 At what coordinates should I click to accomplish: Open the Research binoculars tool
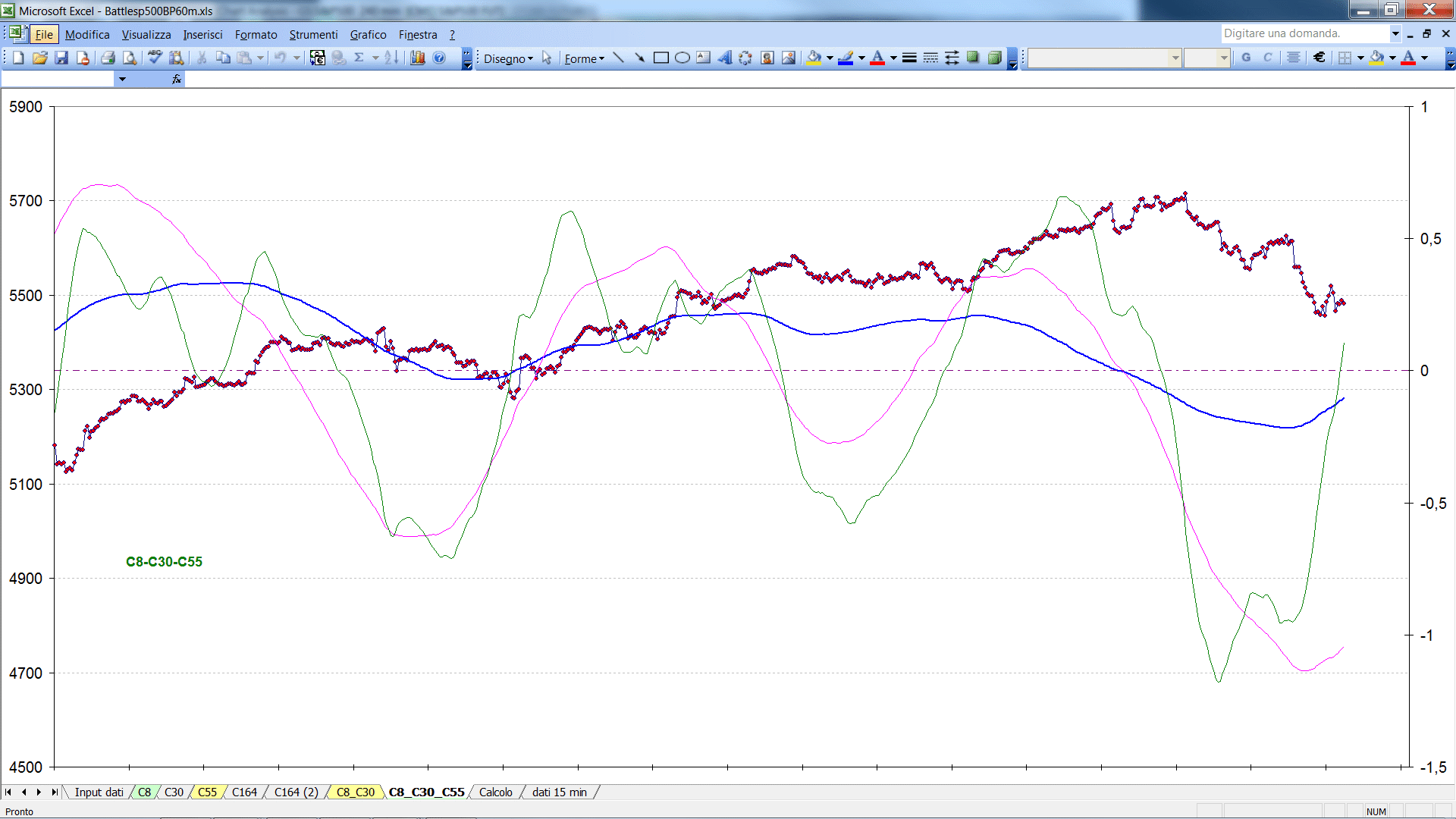coord(177,58)
